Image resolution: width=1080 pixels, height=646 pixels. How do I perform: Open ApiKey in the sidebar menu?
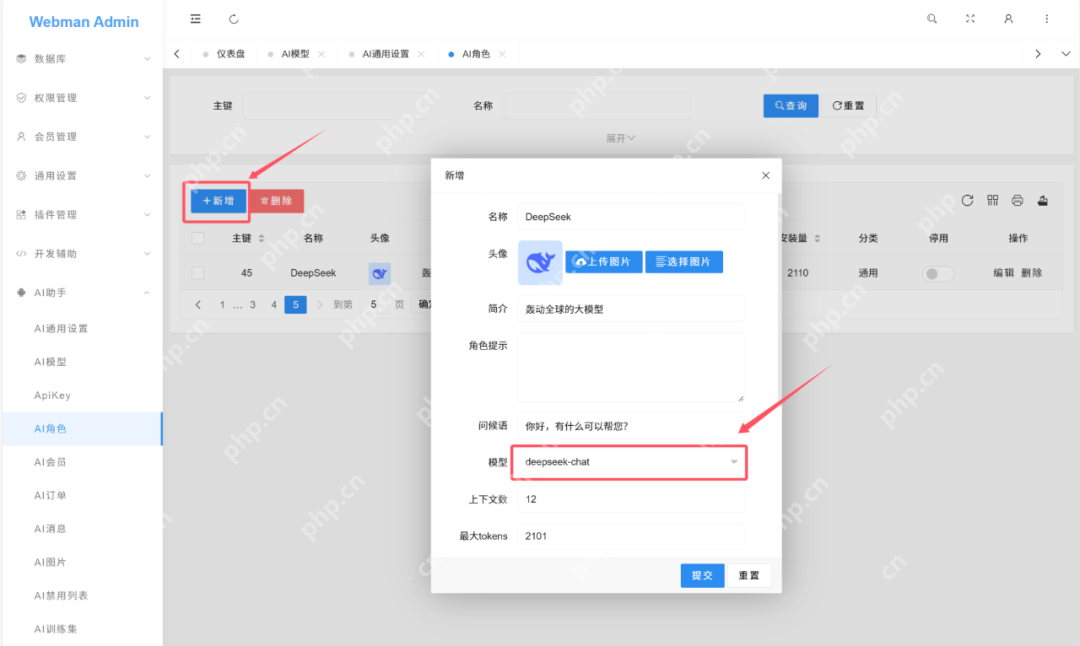coord(52,395)
